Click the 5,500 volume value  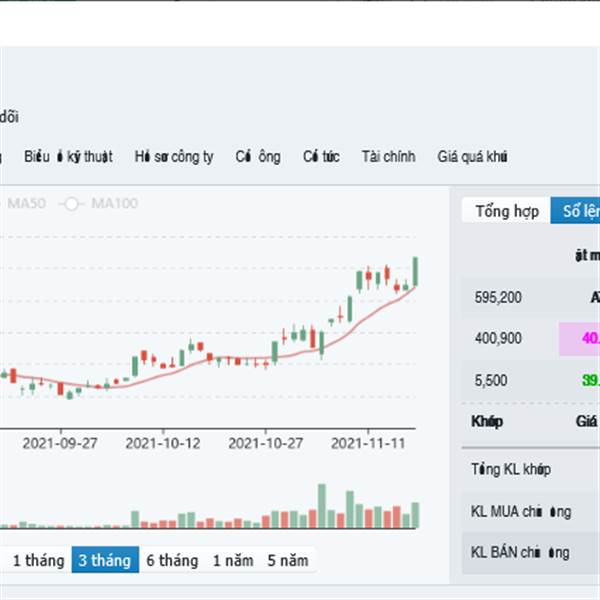point(491,380)
